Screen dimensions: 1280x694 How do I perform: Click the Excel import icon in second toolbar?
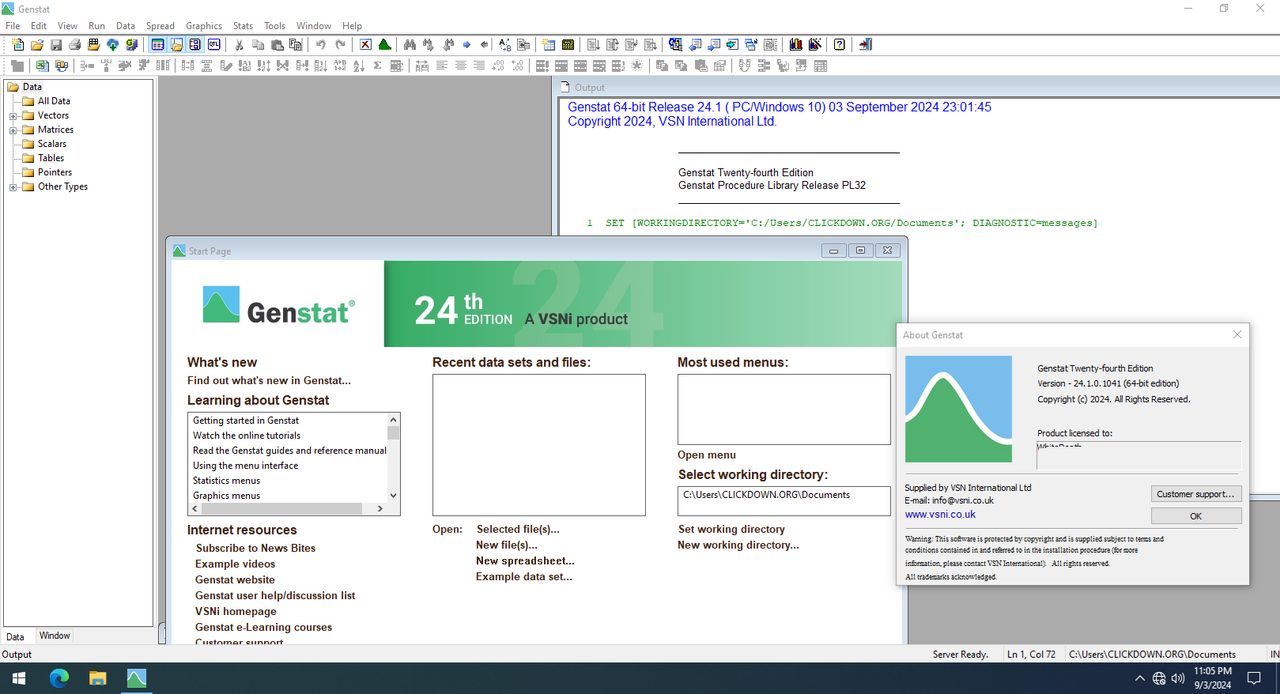[x=42, y=65]
